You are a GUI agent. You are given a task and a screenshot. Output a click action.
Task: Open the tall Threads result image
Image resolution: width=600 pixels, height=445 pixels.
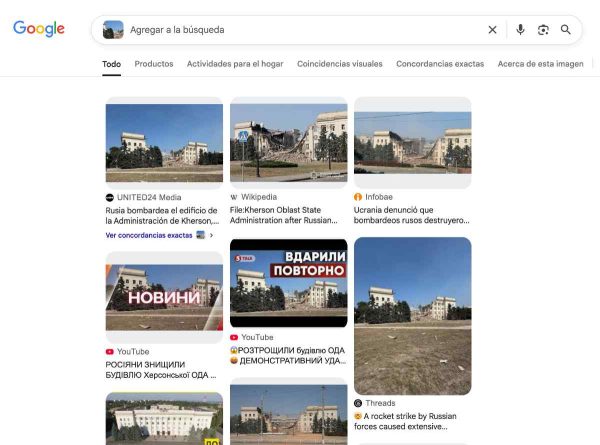(x=412, y=316)
